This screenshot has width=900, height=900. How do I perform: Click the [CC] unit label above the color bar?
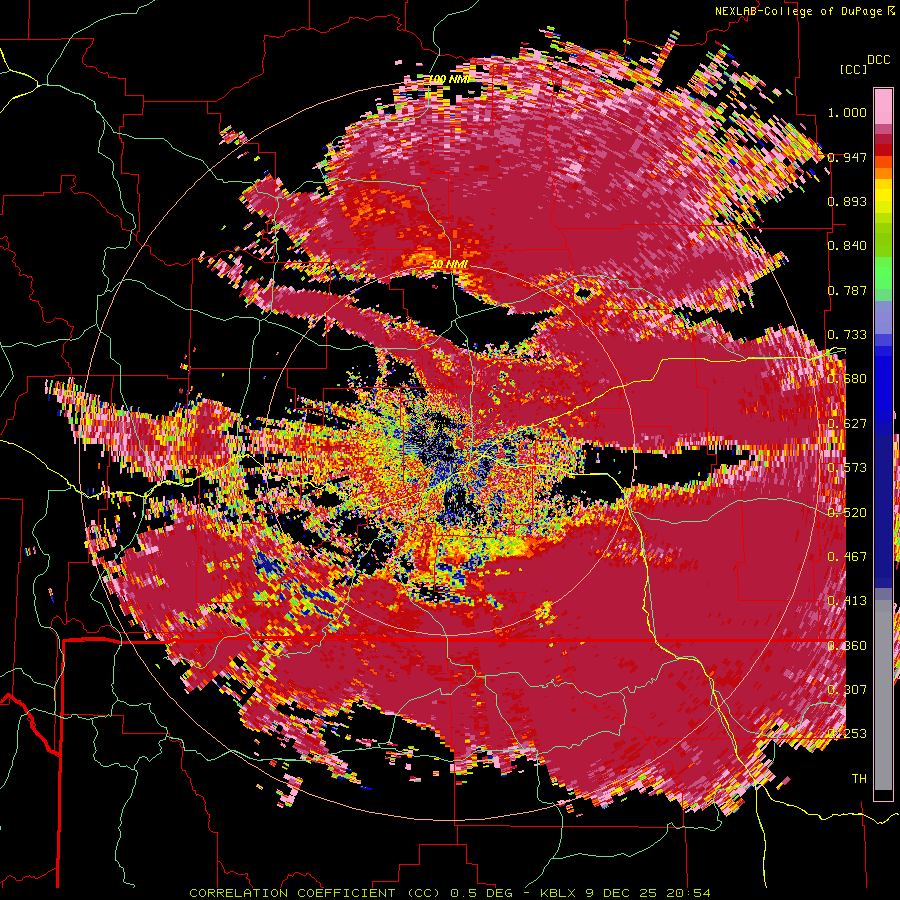(x=854, y=69)
